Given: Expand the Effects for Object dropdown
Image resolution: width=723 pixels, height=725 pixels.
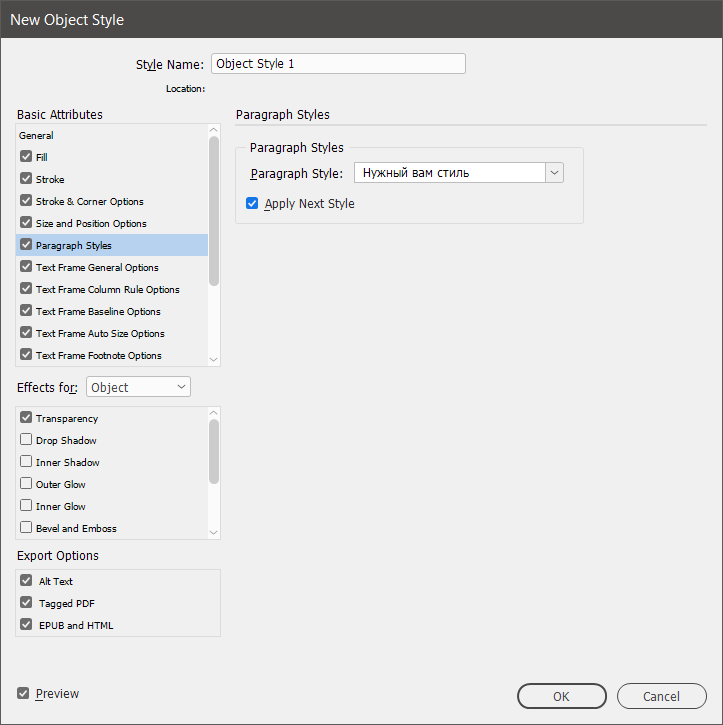Looking at the screenshot, I should (x=138, y=387).
